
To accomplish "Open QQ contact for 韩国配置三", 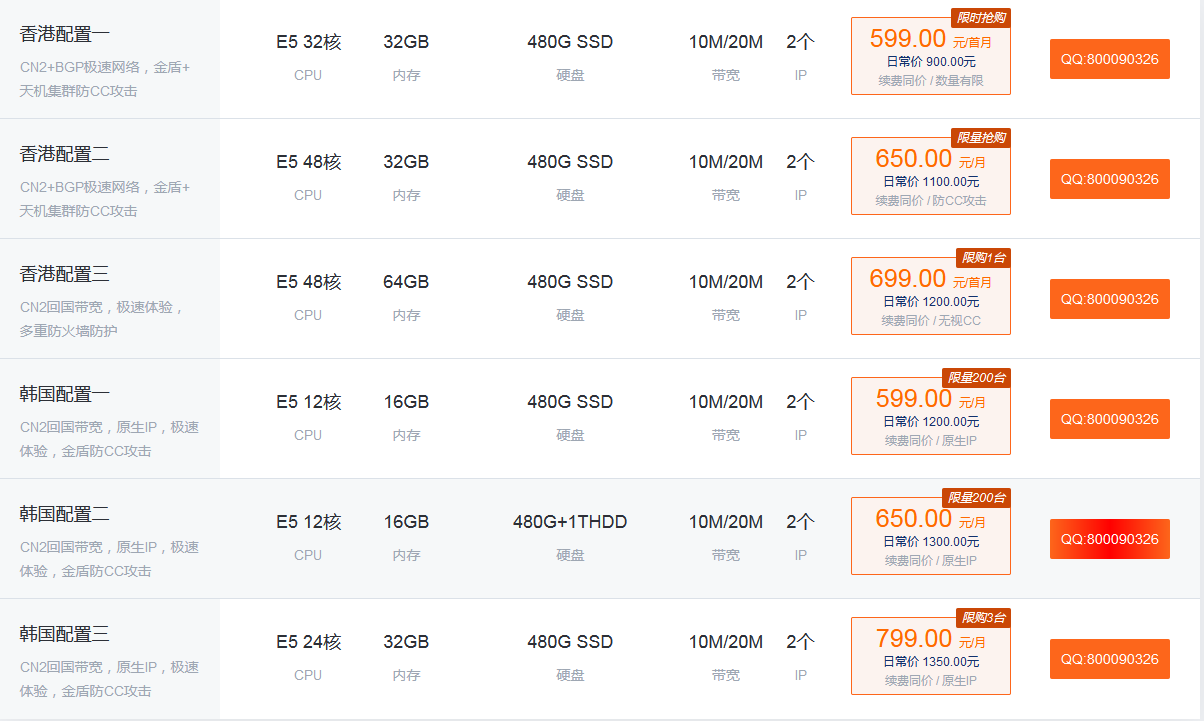I will point(1109,659).
